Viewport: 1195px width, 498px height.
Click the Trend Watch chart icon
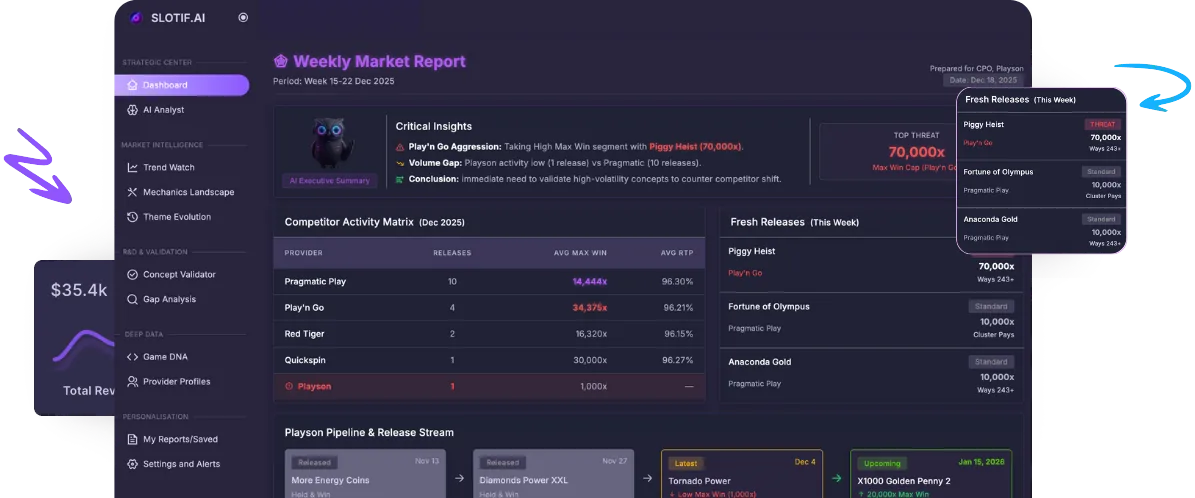[133, 168]
